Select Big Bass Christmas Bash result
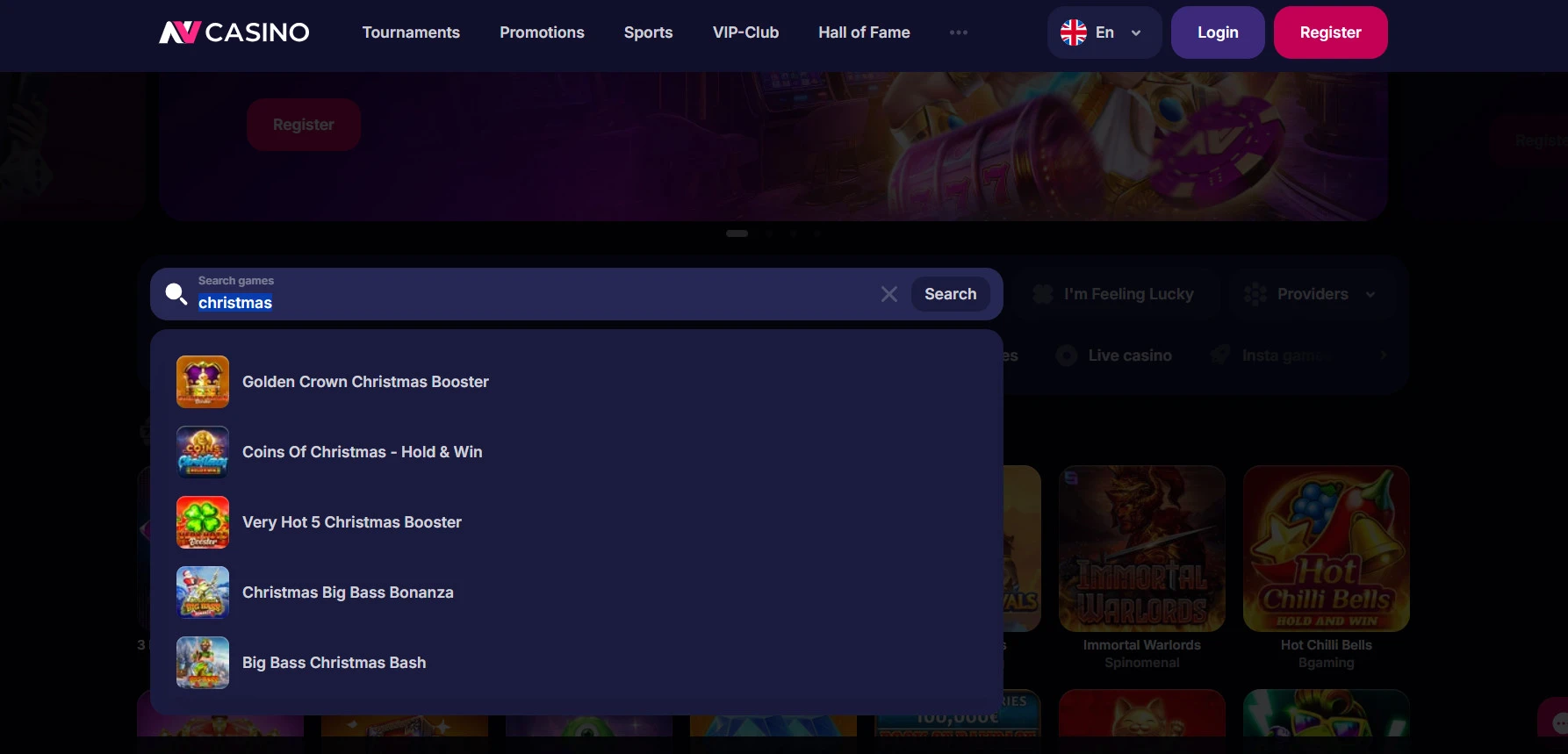This screenshot has width=1568, height=754. 577,663
